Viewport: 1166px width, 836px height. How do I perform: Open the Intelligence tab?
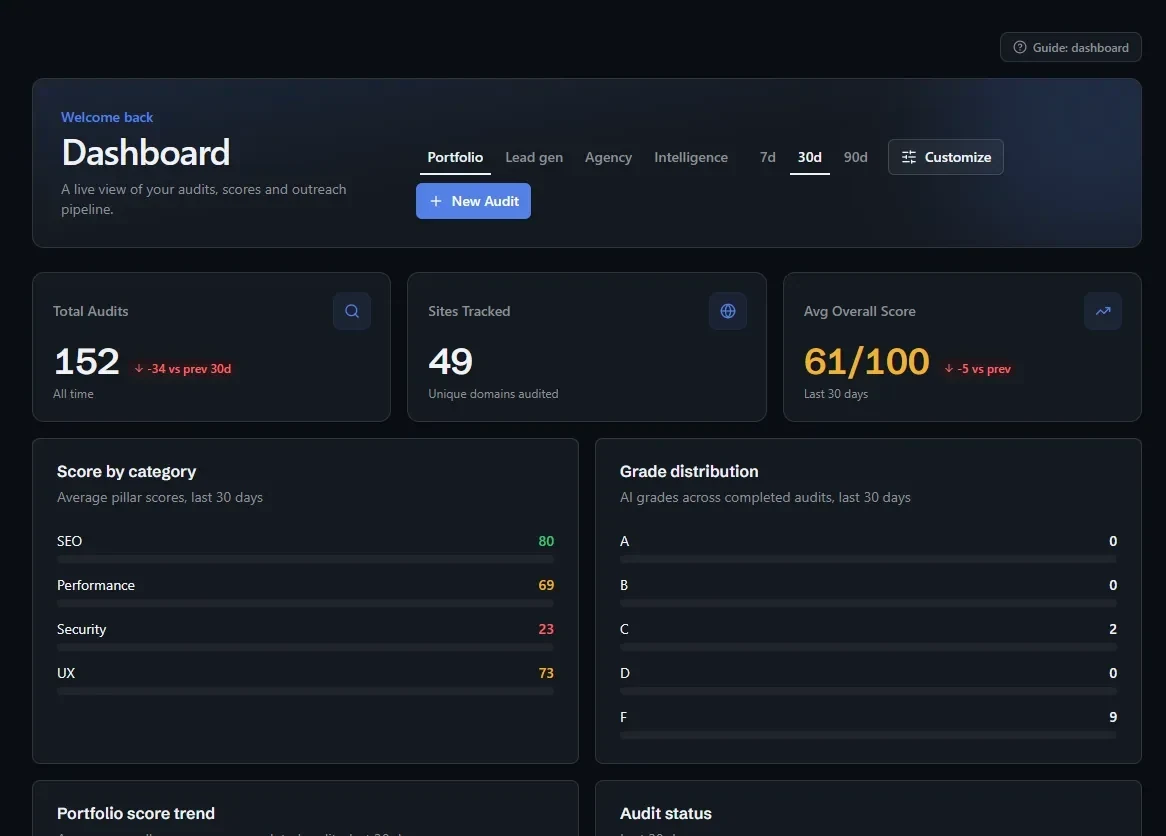pyautogui.click(x=691, y=157)
